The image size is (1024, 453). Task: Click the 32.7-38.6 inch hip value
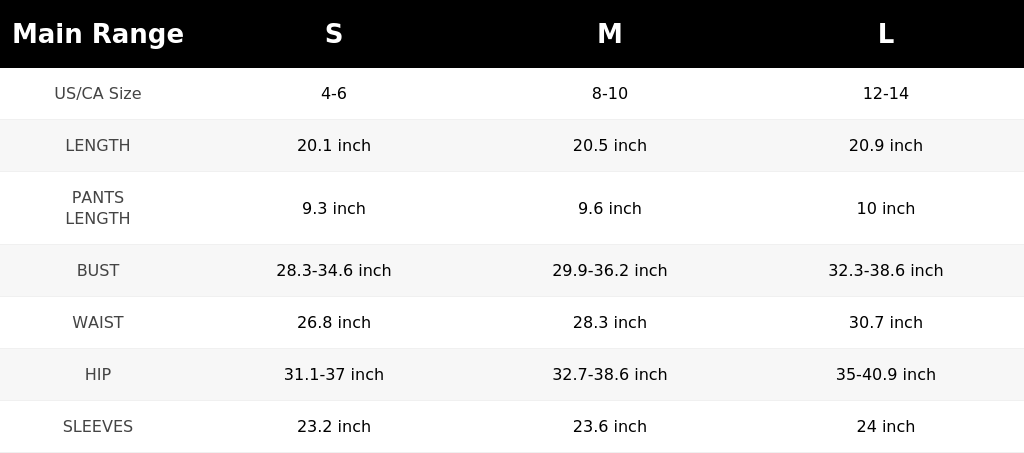609,375
